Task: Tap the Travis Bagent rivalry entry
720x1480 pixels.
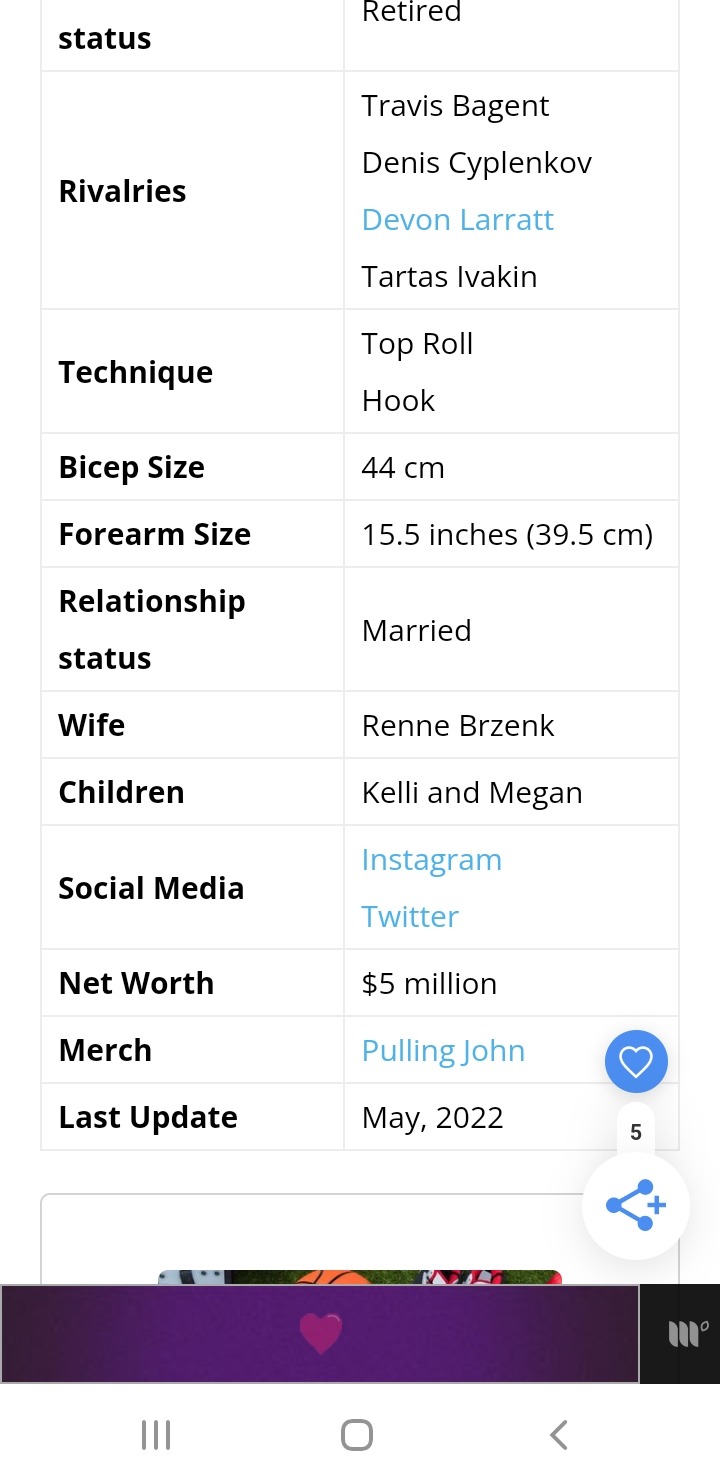Action: (455, 106)
